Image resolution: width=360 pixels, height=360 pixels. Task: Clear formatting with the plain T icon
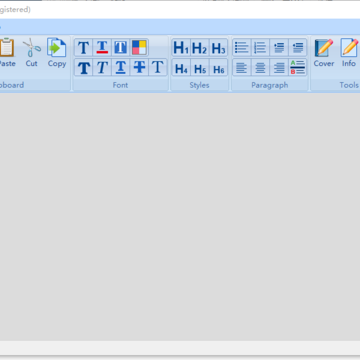(158, 68)
